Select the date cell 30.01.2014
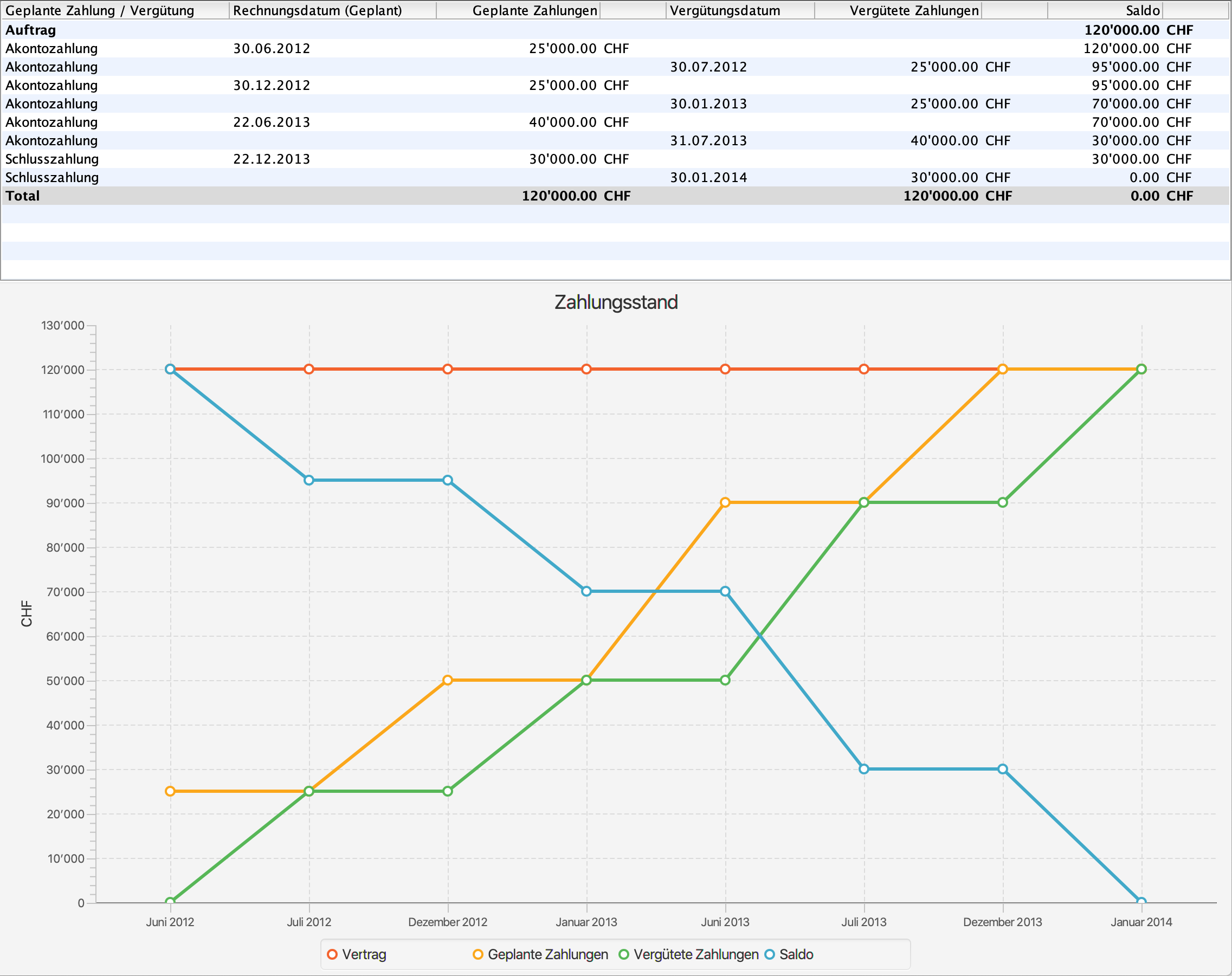Viewport: 1232px width, 976px height. (x=708, y=177)
